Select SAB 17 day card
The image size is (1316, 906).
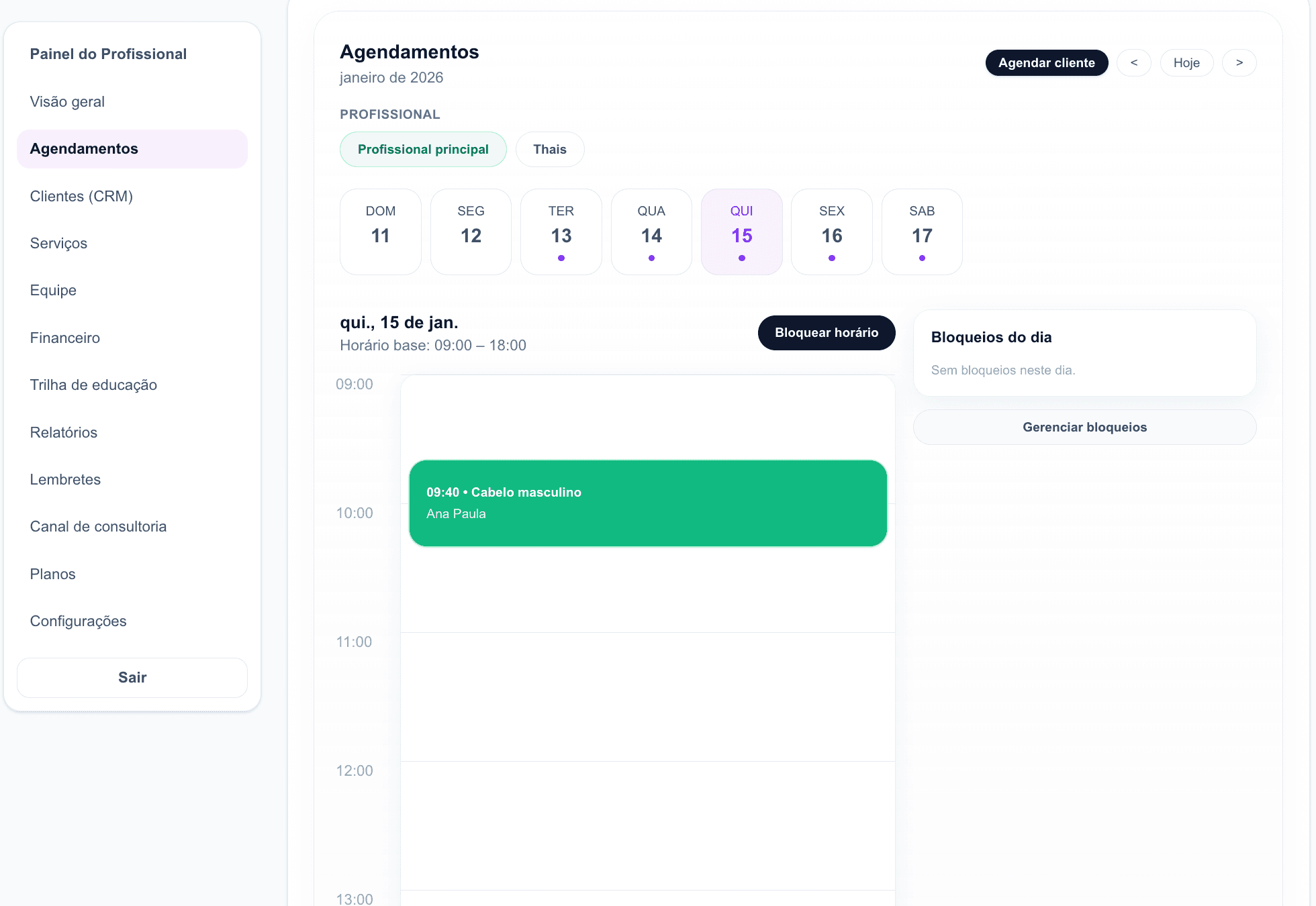(921, 231)
